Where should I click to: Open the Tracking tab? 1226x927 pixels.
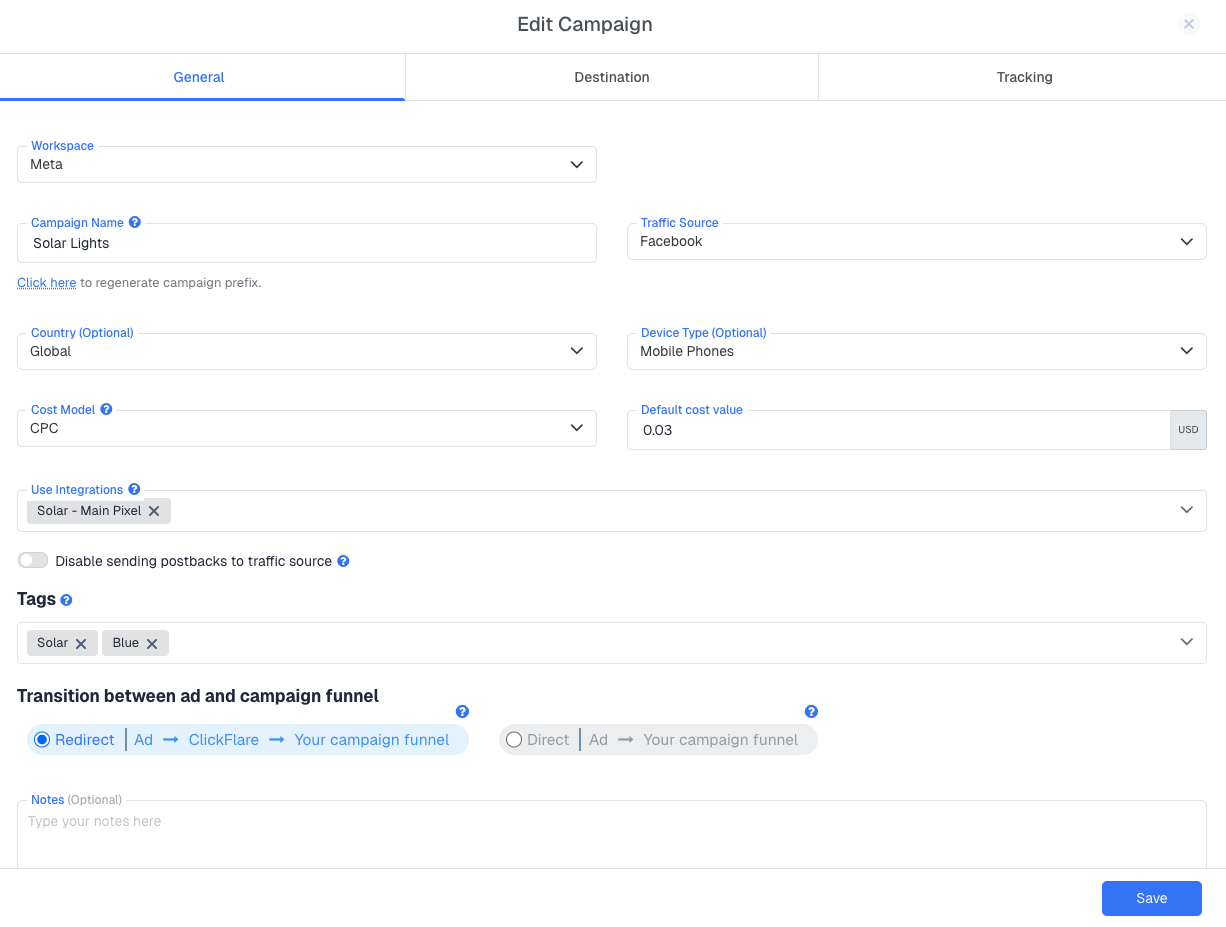(x=1024, y=77)
